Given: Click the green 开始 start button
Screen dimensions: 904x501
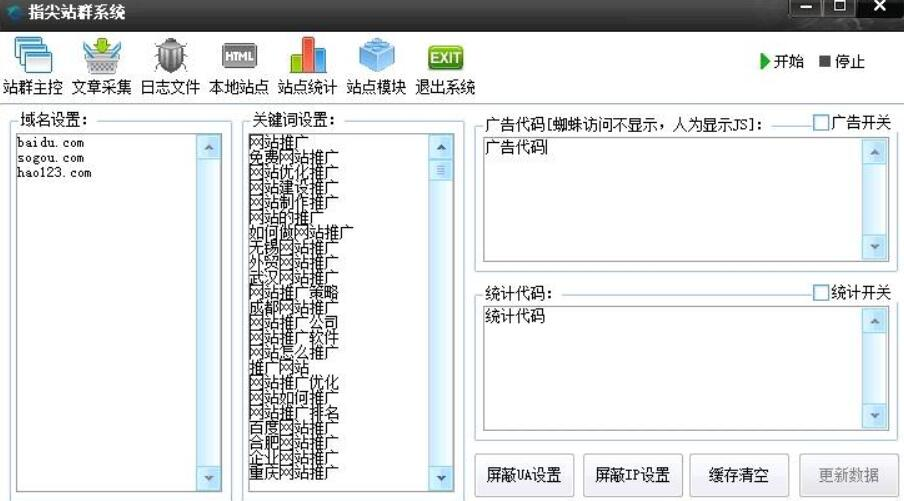Looking at the screenshot, I should click(781, 61).
